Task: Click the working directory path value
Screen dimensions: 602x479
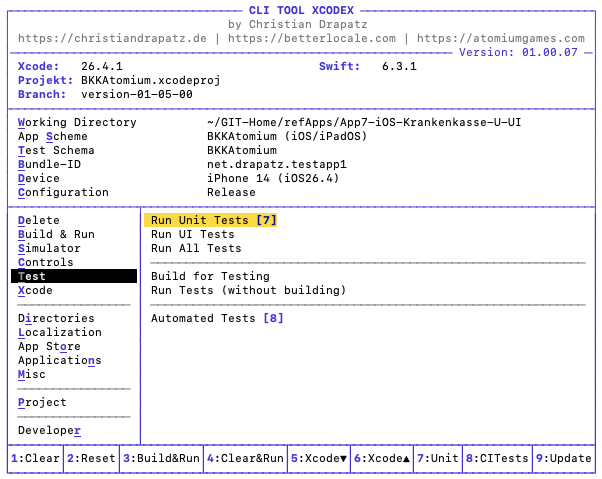Action: (364, 122)
